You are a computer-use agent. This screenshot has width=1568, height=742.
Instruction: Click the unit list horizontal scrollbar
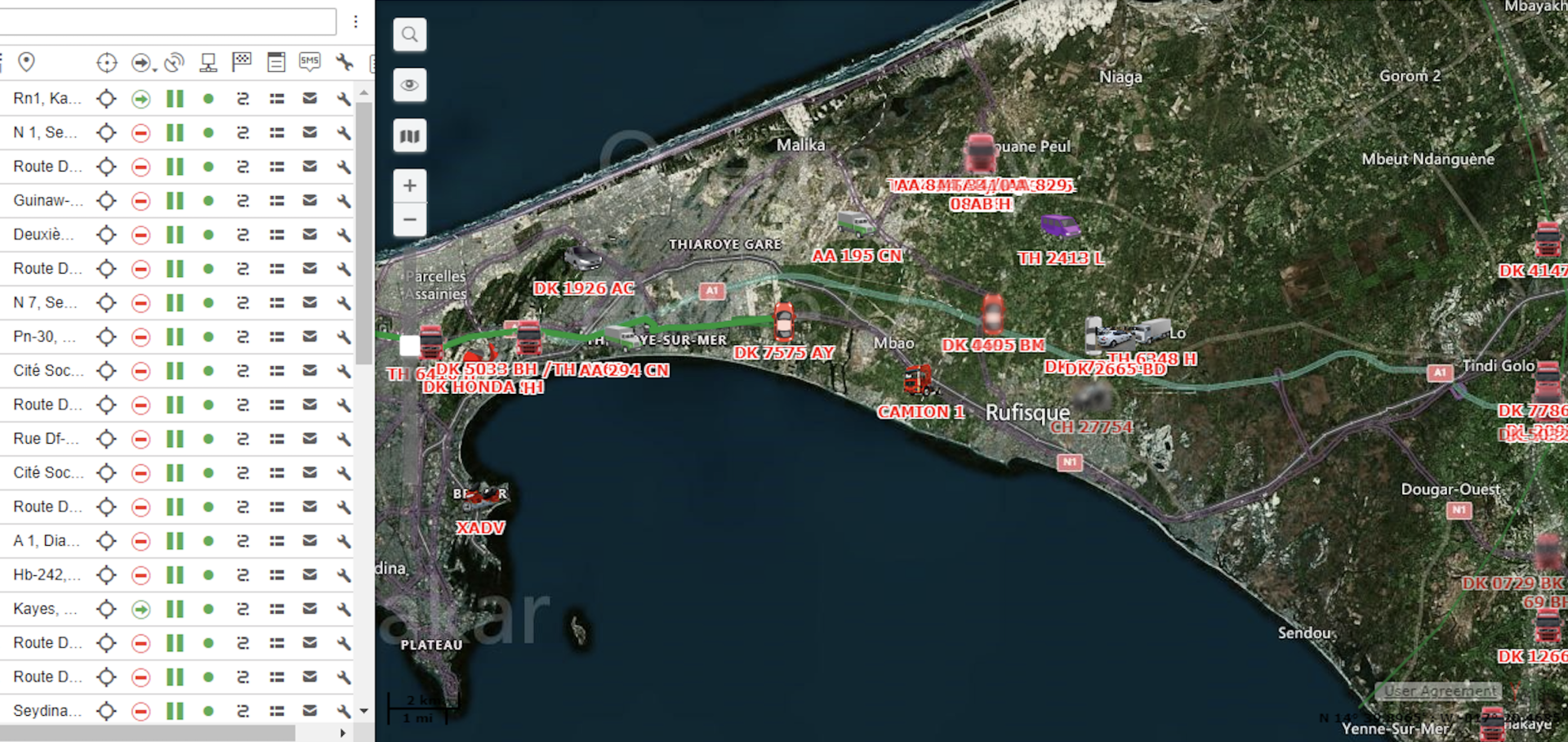point(148,734)
